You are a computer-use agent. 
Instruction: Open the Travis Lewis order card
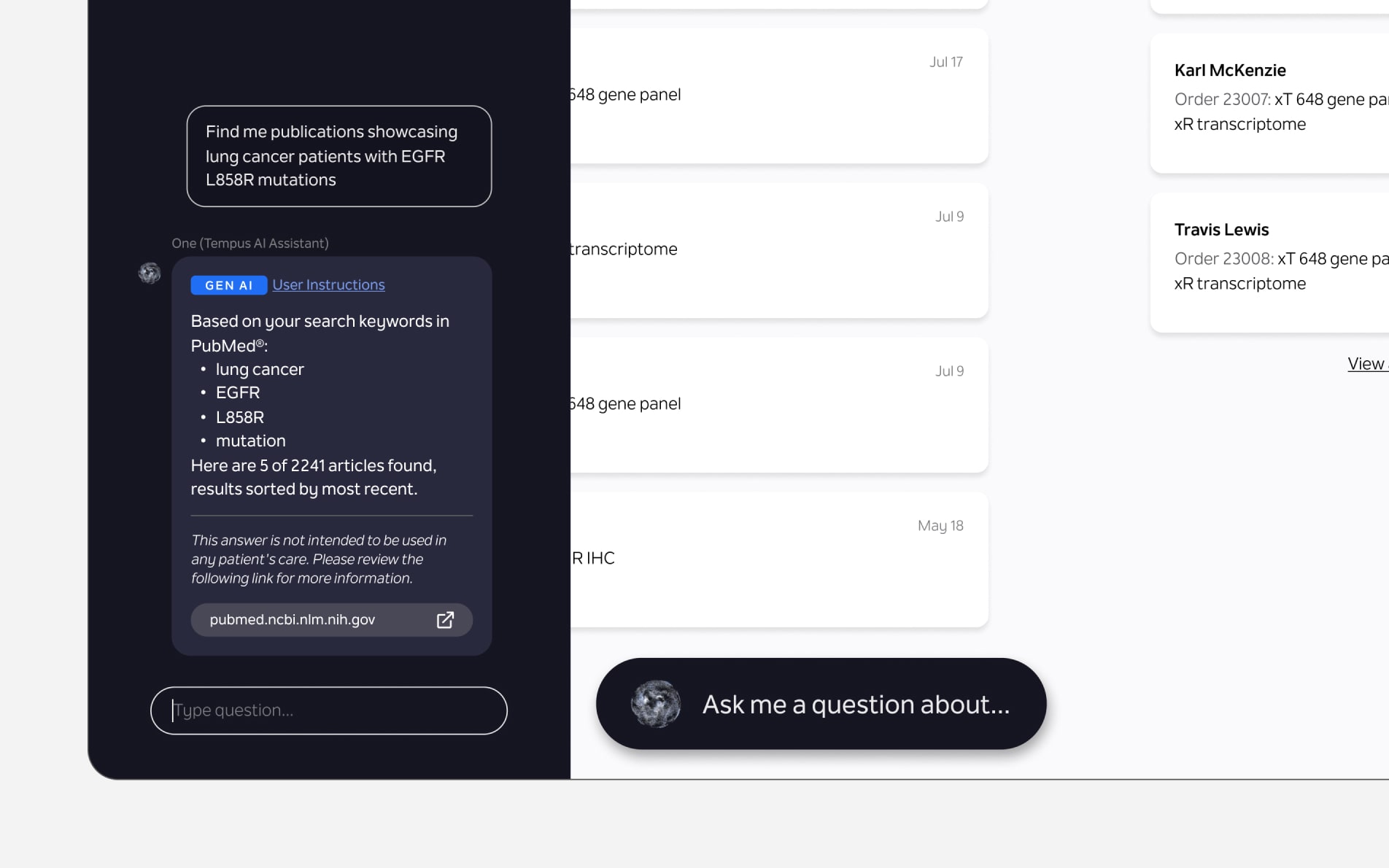pos(1269,263)
